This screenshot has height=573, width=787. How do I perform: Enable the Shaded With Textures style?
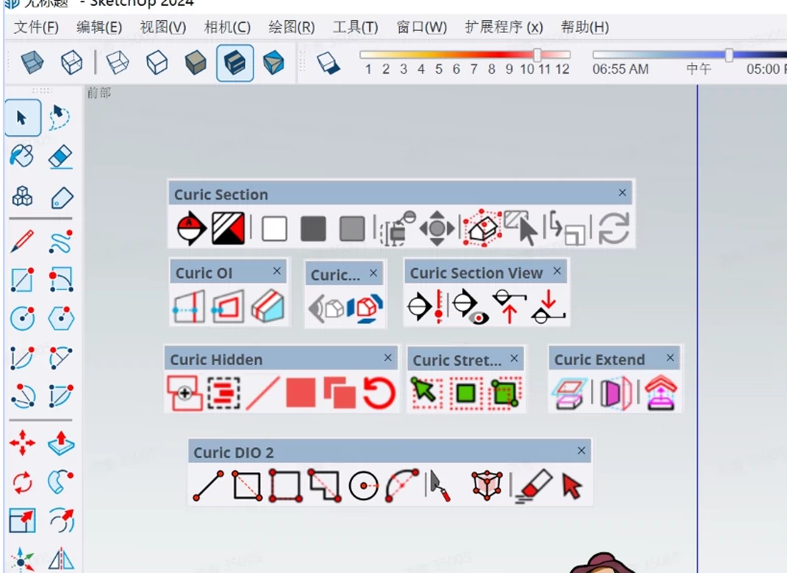(x=235, y=63)
